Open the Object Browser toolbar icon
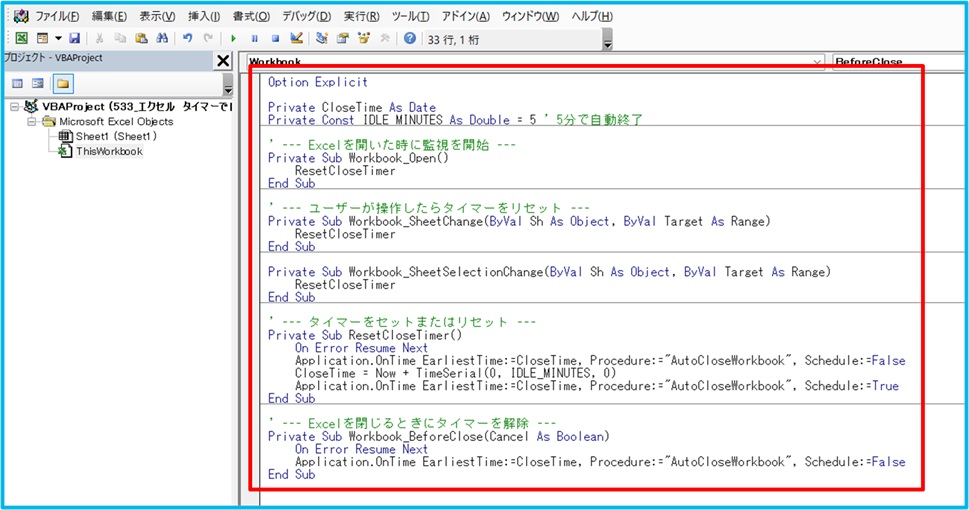 tap(364, 38)
